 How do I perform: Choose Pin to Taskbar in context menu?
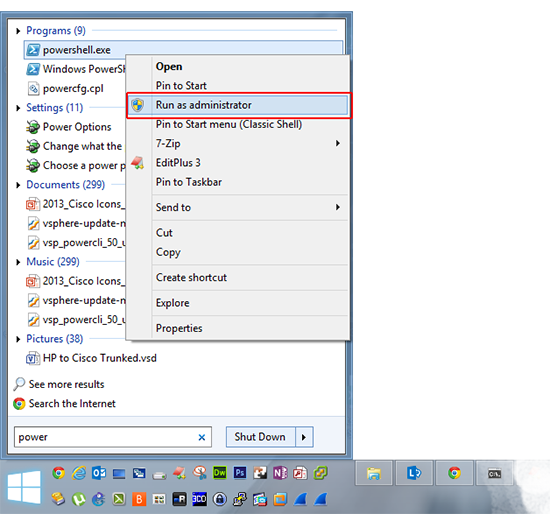(189, 182)
